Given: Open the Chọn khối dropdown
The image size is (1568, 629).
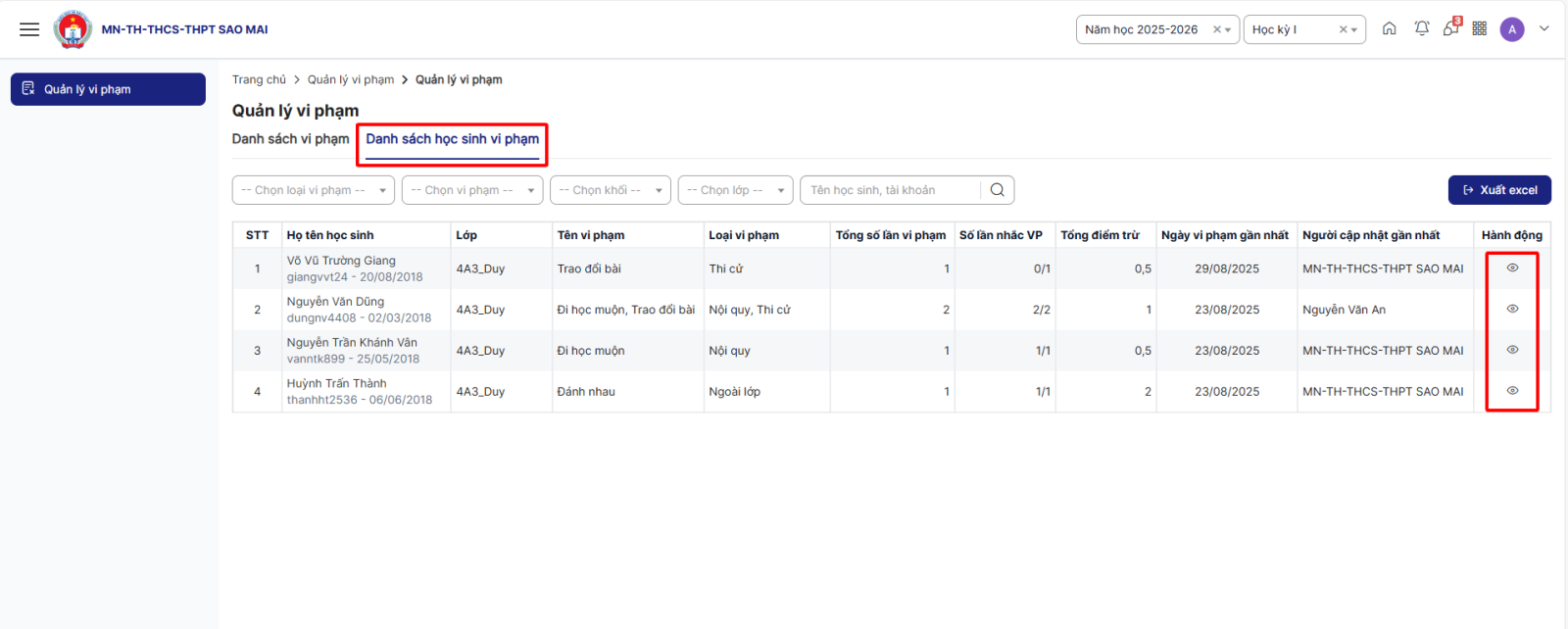Looking at the screenshot, I should [610, 190].
